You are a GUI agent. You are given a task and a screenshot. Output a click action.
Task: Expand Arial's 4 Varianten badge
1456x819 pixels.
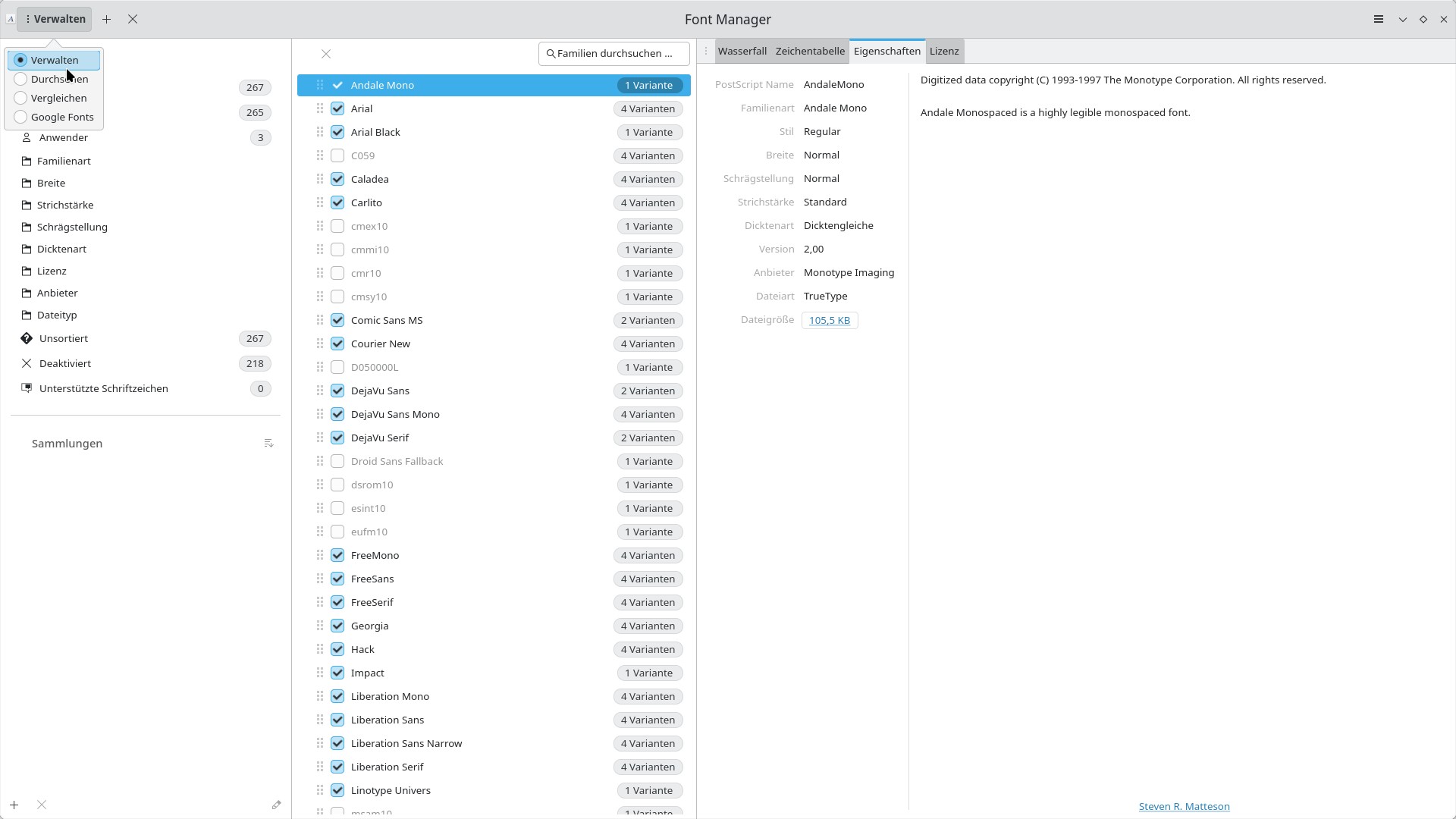pyautogui.click(x=648, y=109)
